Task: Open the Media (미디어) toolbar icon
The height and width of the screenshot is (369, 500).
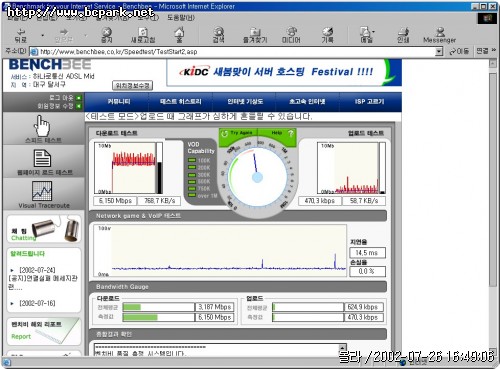Action: point(291,35)
